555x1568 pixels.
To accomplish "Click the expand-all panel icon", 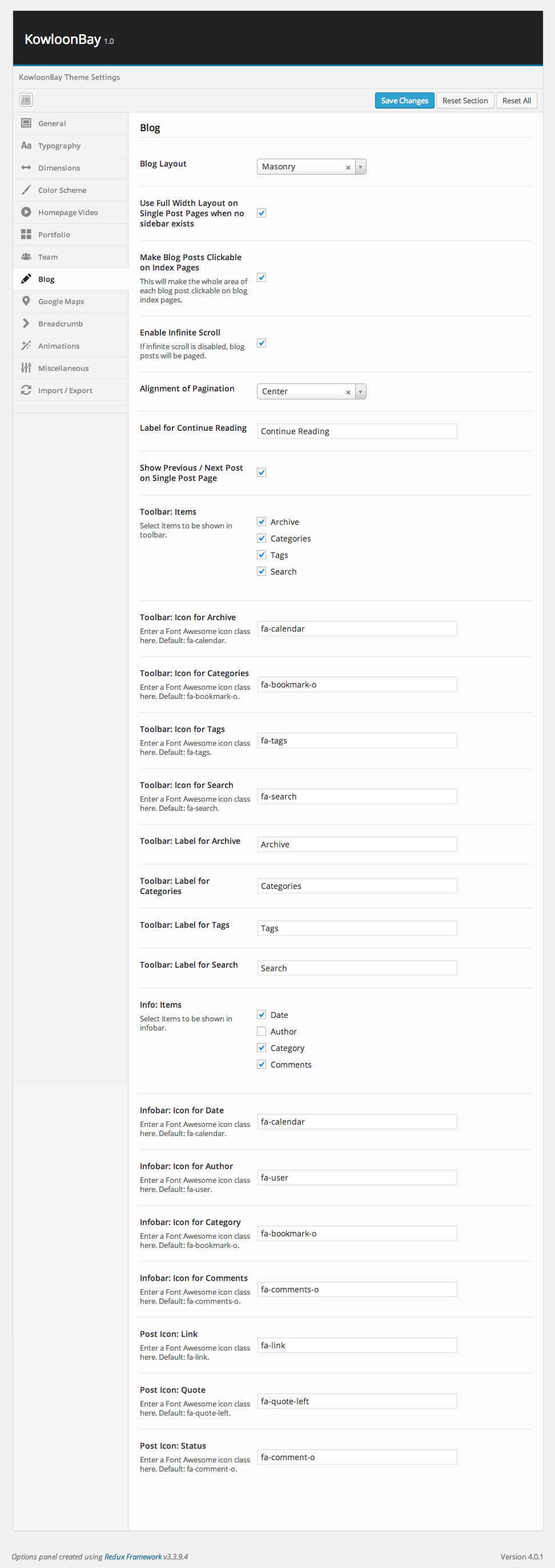I will (26, 100).
